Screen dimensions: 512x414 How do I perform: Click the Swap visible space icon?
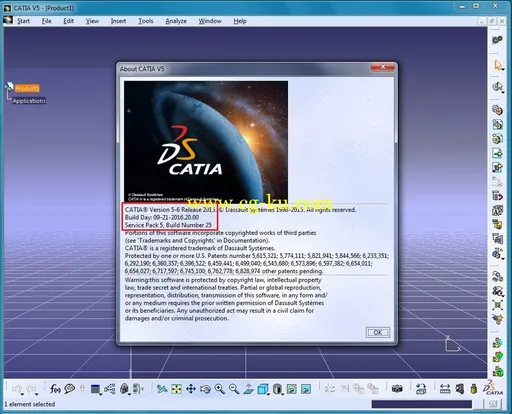point(306,389)
